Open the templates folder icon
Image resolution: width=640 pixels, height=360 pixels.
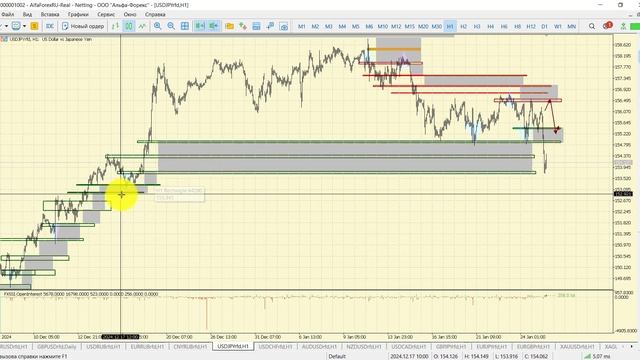tap(229, 26)
